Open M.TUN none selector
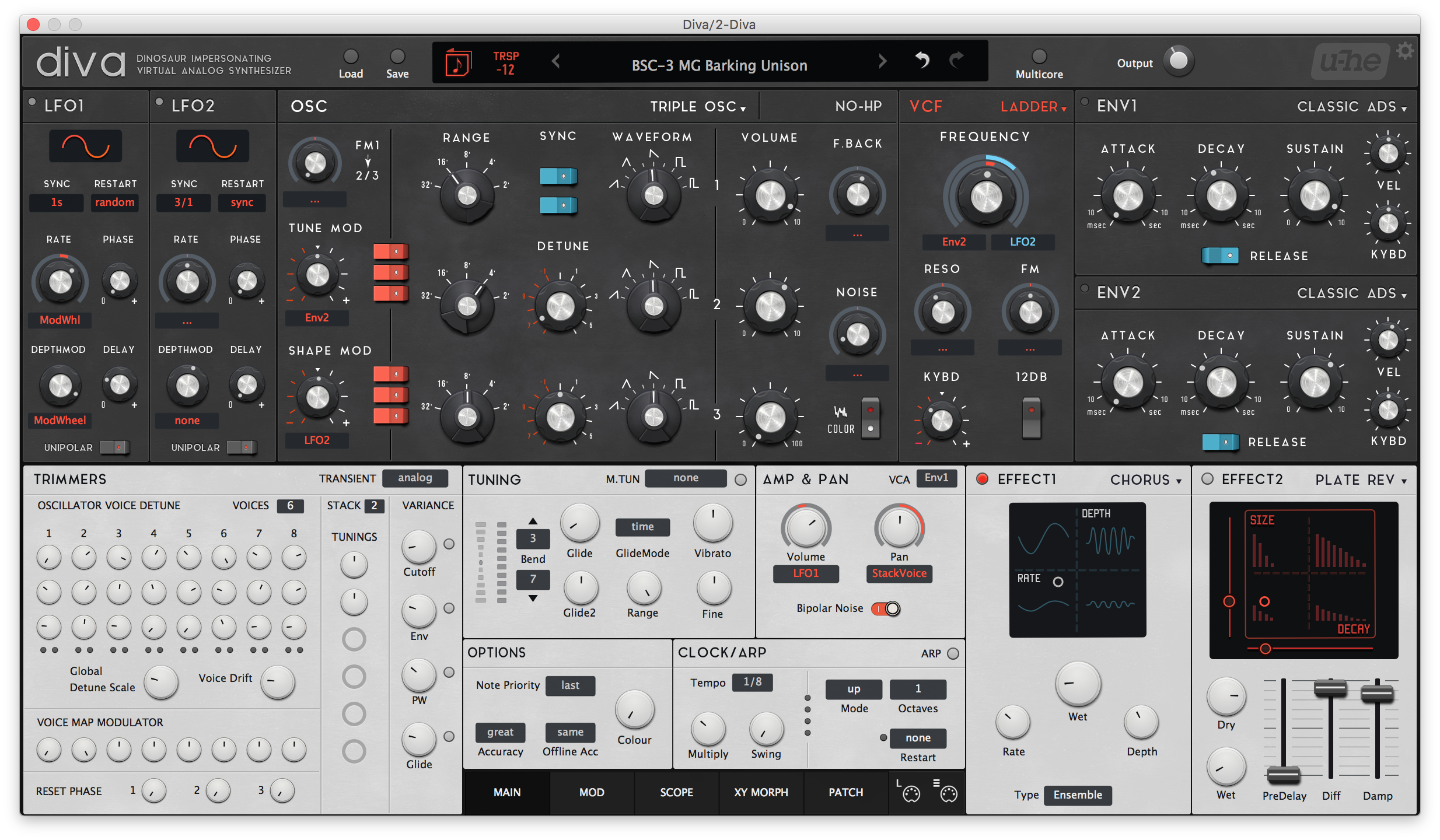Viewport: 1440px width, 840px height. pos(686,478)
